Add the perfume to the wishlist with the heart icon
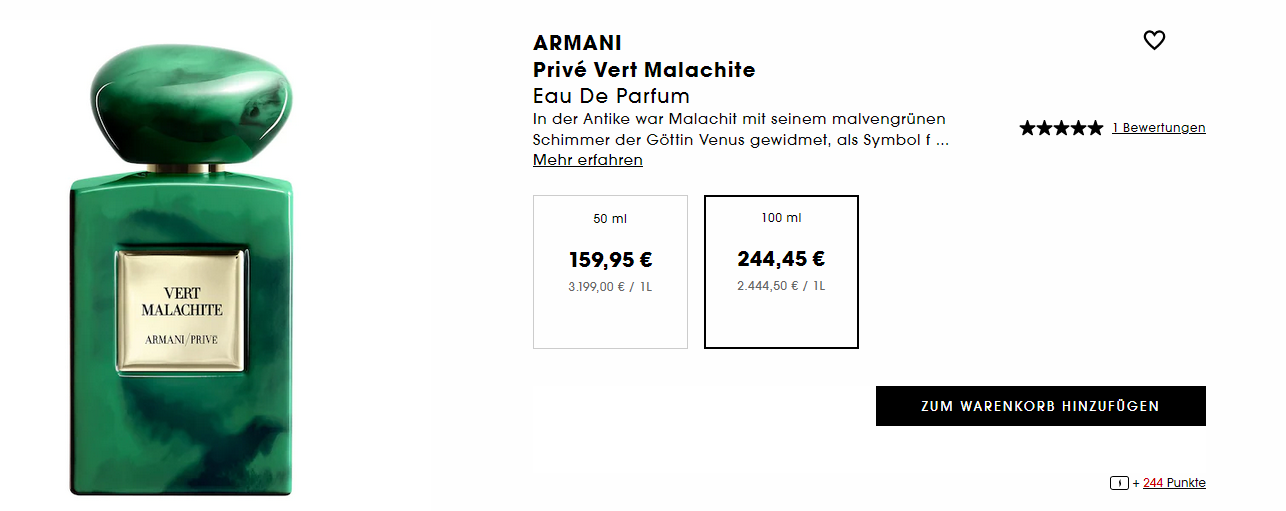Viewport: 1286px width, 511px height. tap(1154, 41)
